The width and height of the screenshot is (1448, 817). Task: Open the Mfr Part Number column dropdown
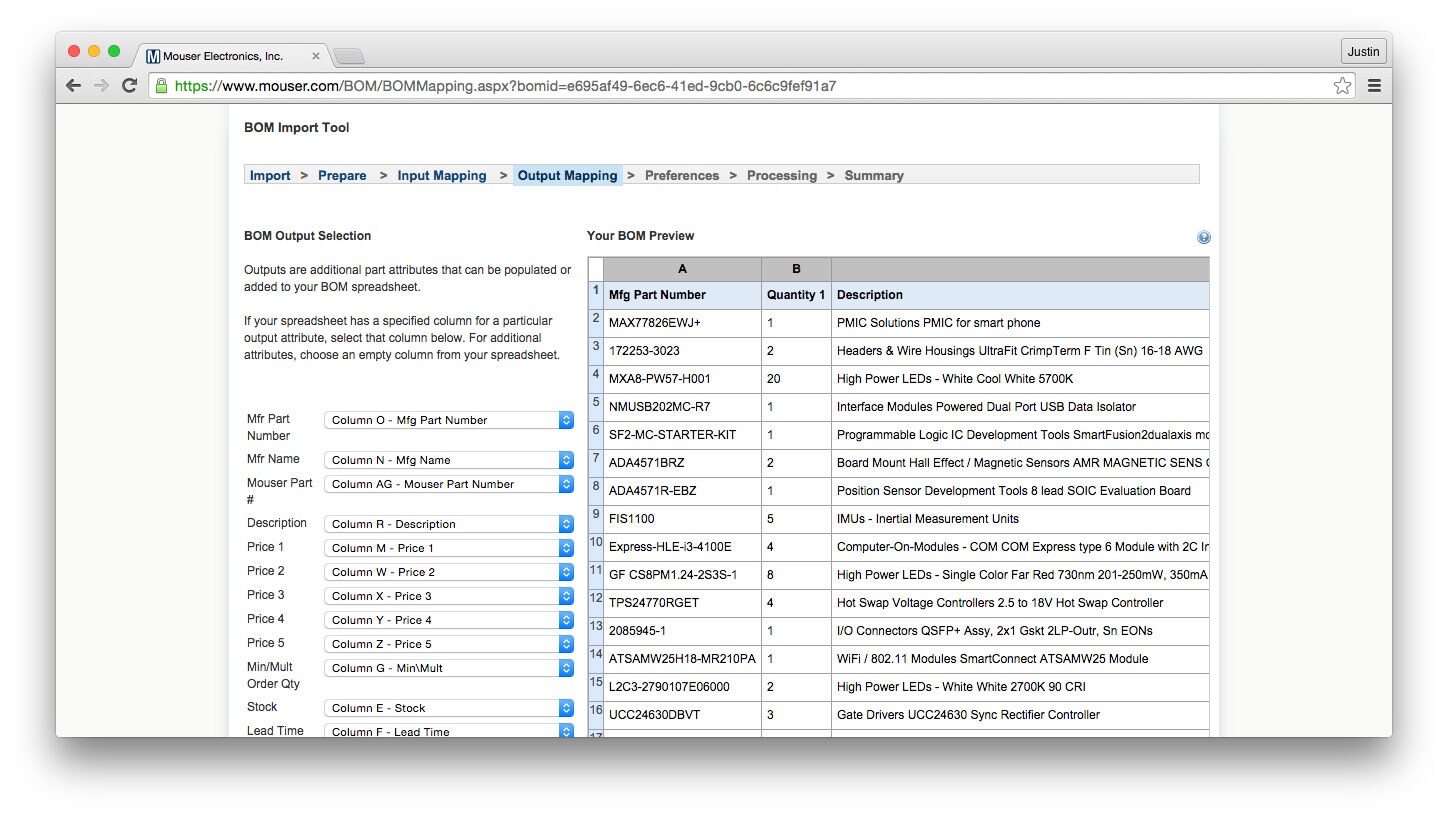coord(448,420)
